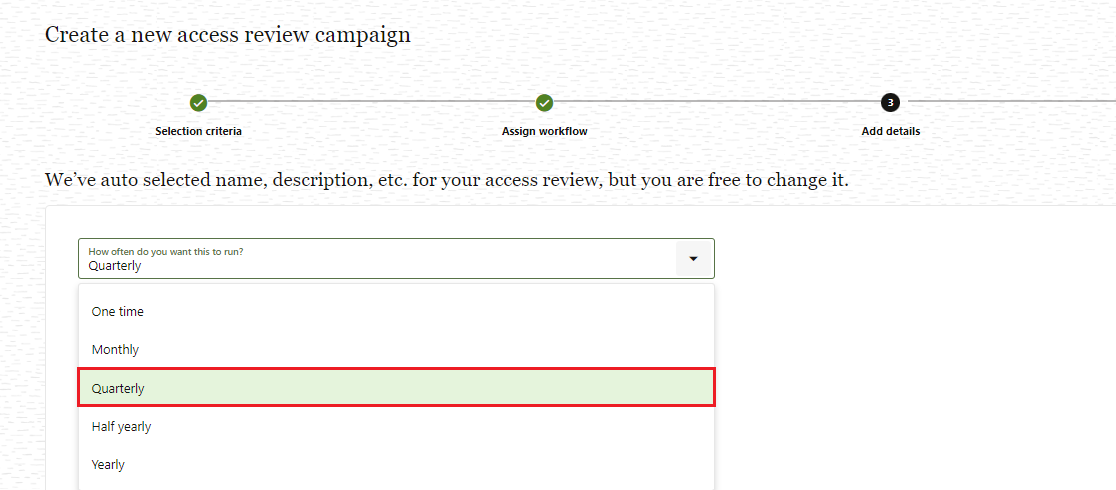Image resolution: width=1116 pixels, height=490 pixels.
Task: Open the run frequency dropdown arrow
Action: (693, 259)
